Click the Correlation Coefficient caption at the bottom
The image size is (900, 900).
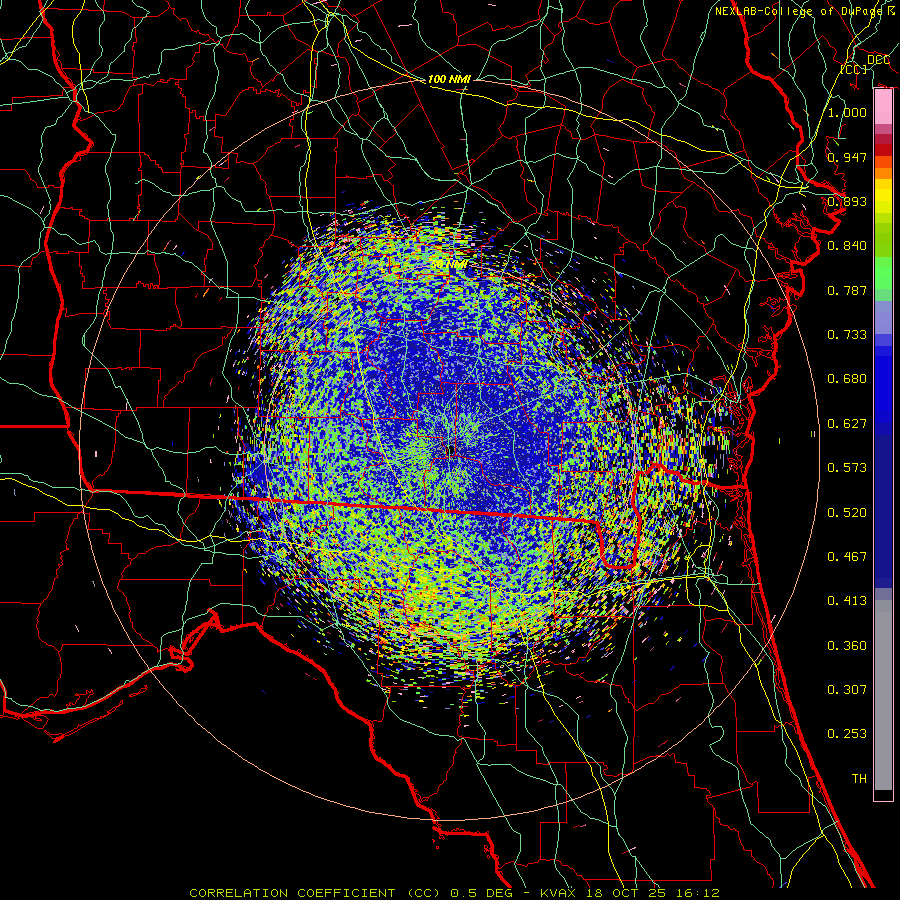click(455, 893)
